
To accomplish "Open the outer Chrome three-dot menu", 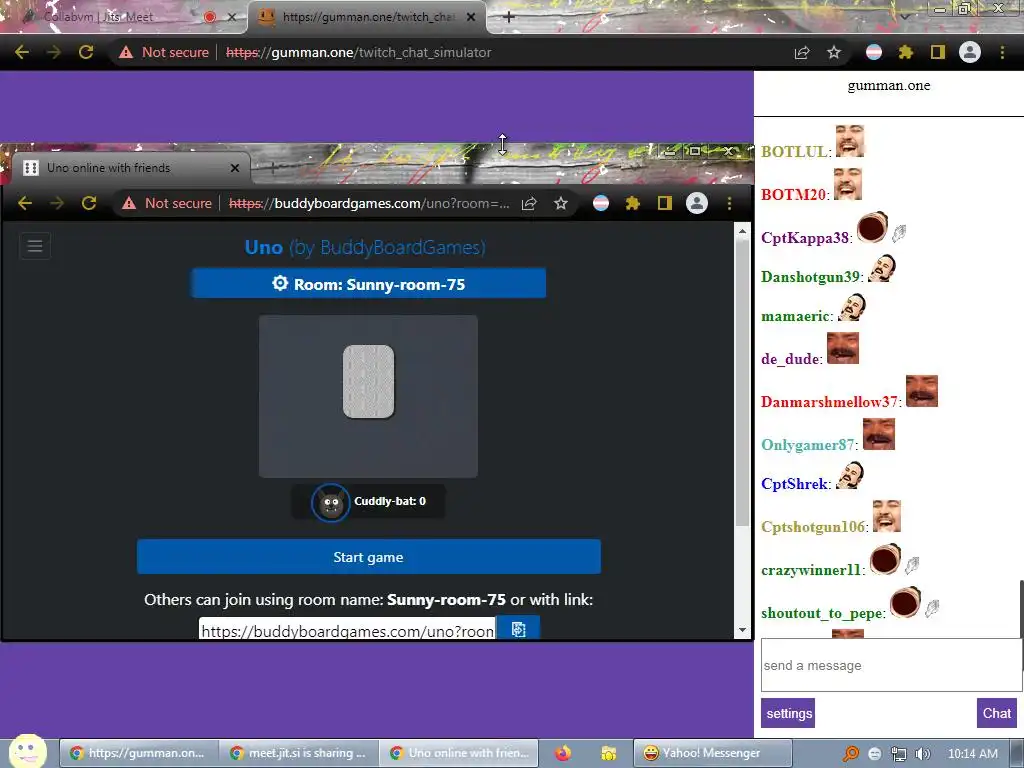I will (1002, 52).
